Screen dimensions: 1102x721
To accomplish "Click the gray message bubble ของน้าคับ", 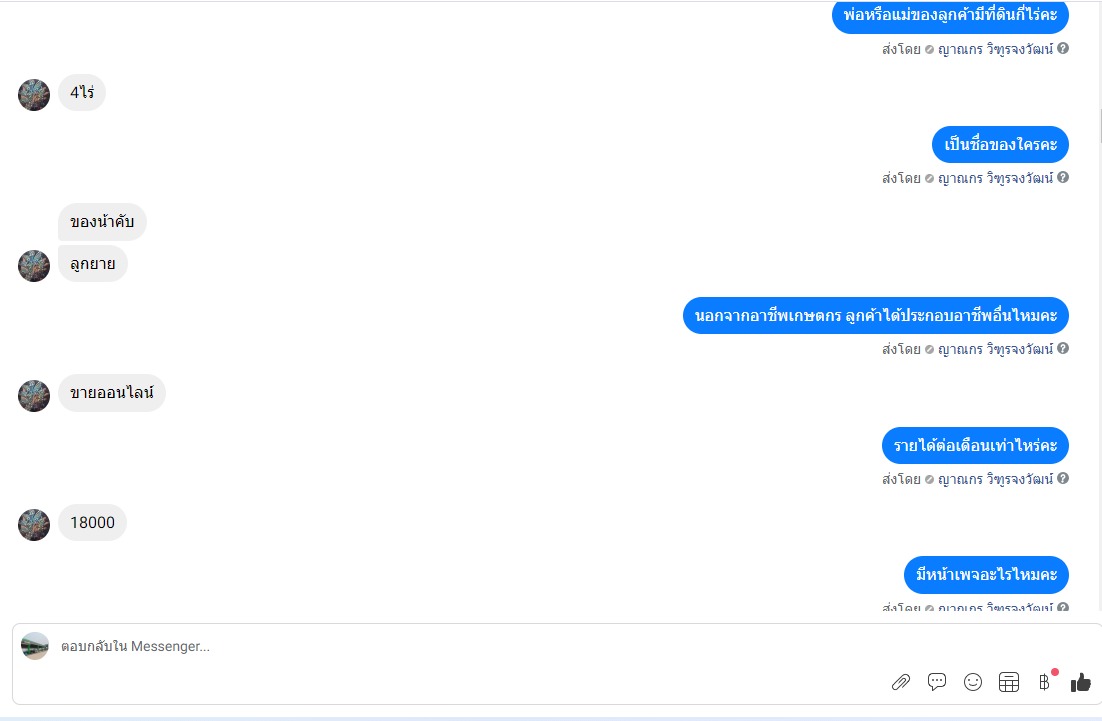I will coord(102,222).
